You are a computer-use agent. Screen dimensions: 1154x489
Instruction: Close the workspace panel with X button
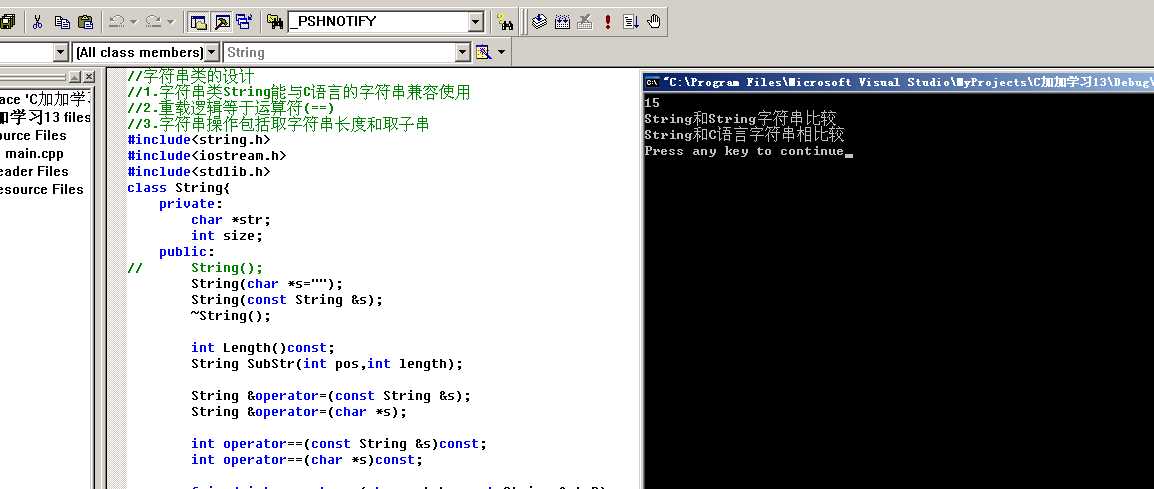pos(88,77)
